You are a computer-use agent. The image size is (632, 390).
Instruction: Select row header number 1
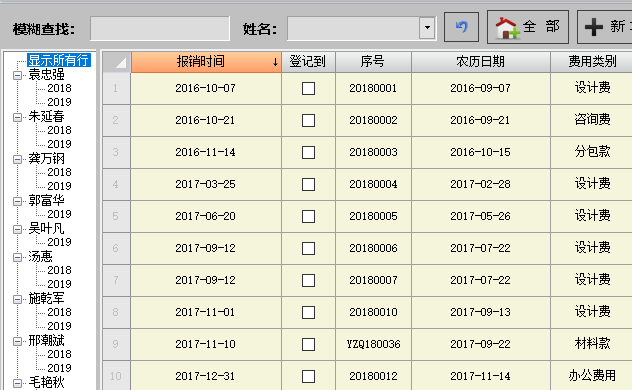tap(116, 88)
